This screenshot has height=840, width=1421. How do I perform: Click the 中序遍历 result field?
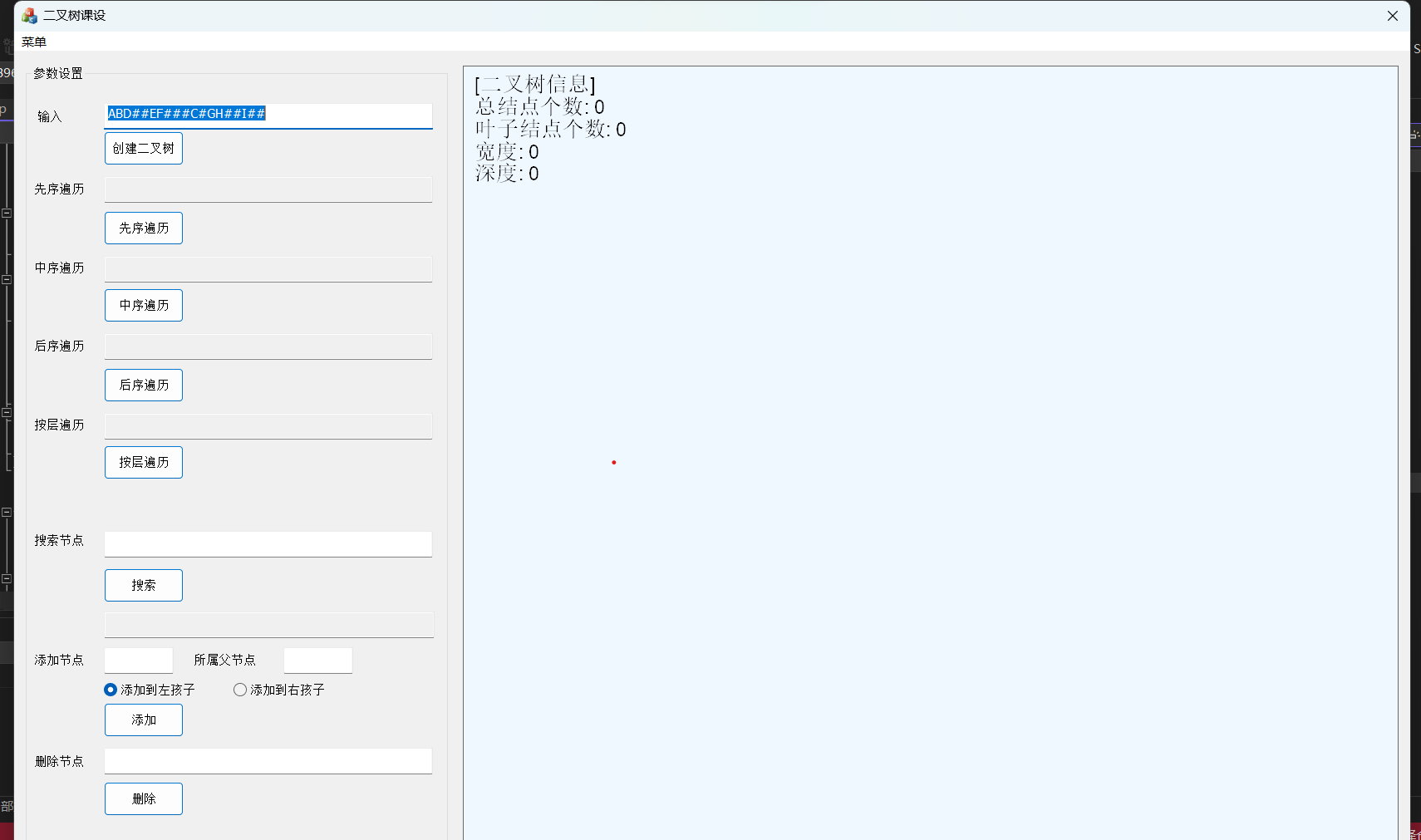pos(268,269)
